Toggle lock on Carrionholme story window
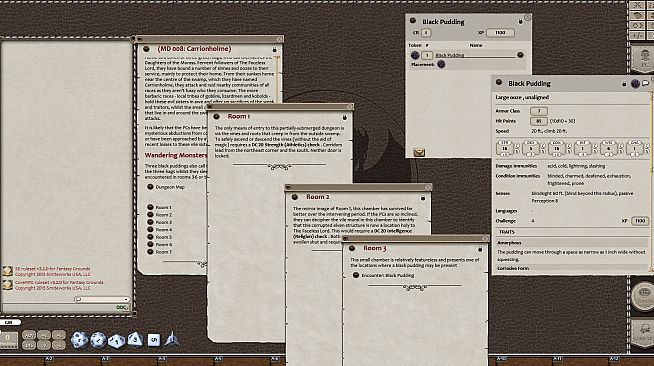This screenshot has width=654, height=366. 274,50
